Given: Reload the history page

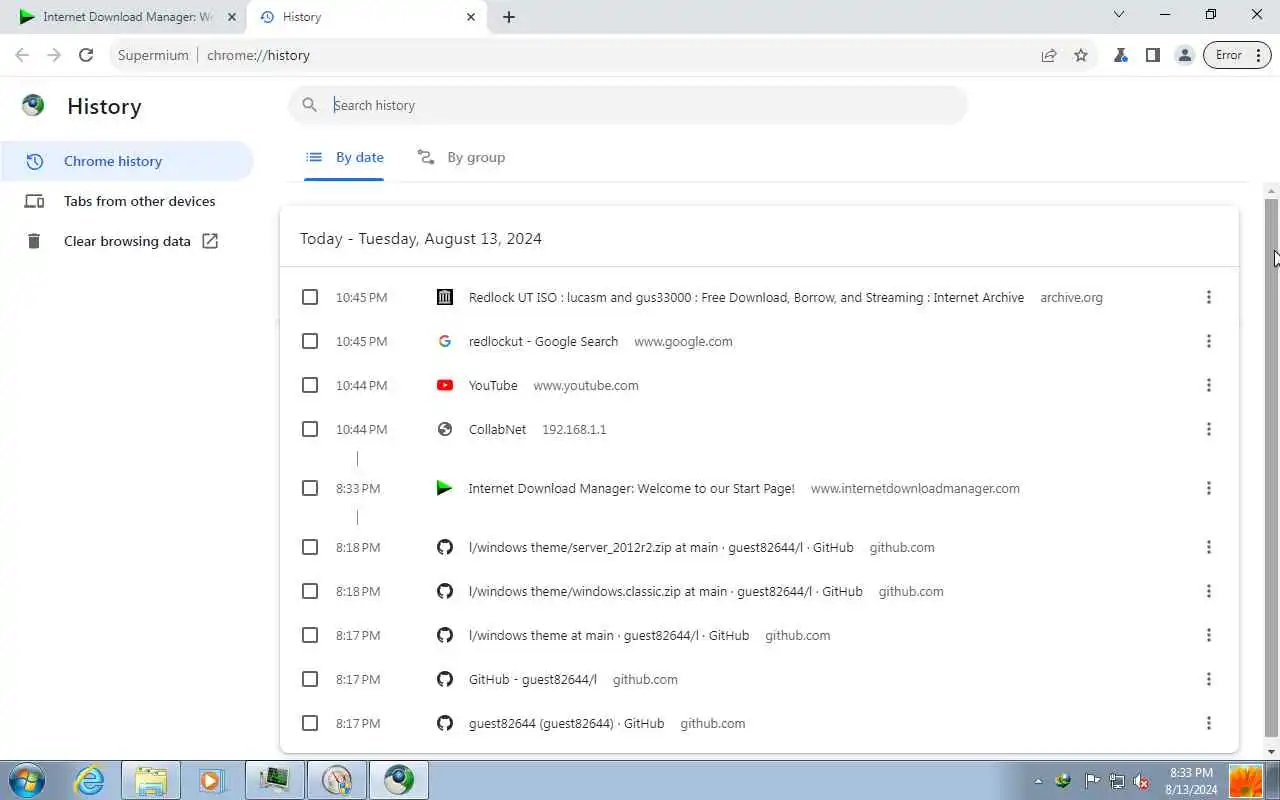Looking at the screenshot, I should click(86, 55).
